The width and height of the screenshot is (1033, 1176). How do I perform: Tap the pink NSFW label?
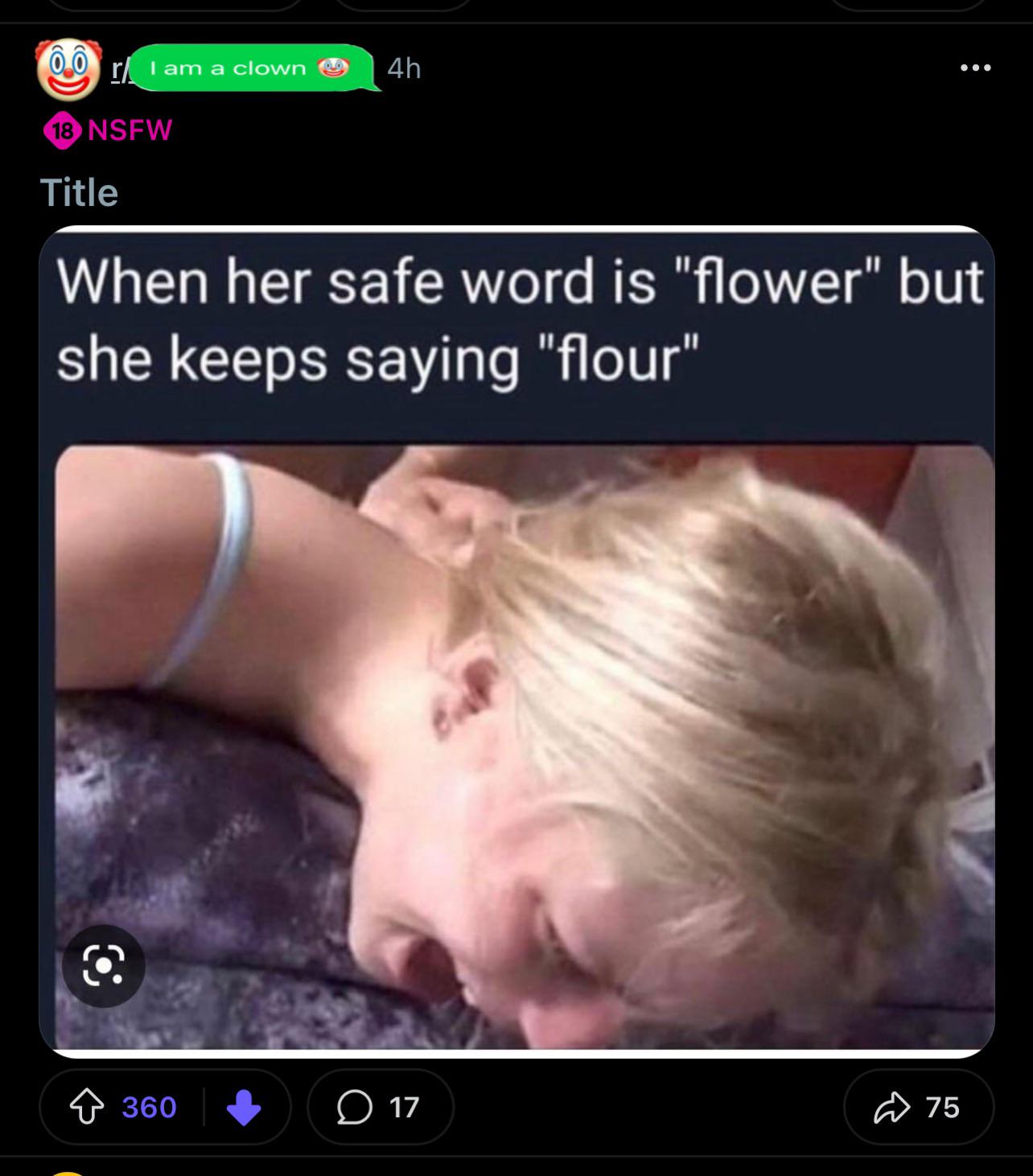click(130, 130)
